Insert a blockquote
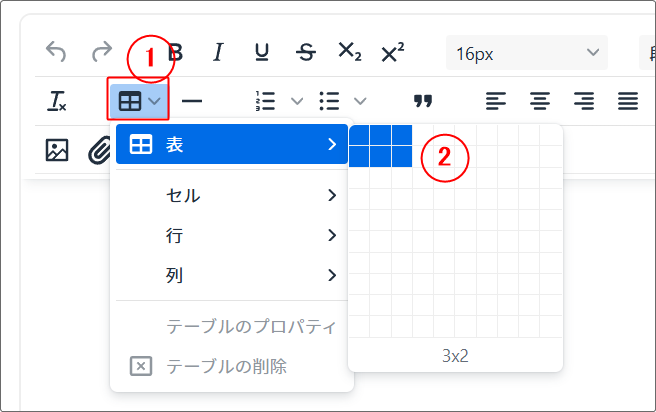656x412 pixels. pos(423,101)
